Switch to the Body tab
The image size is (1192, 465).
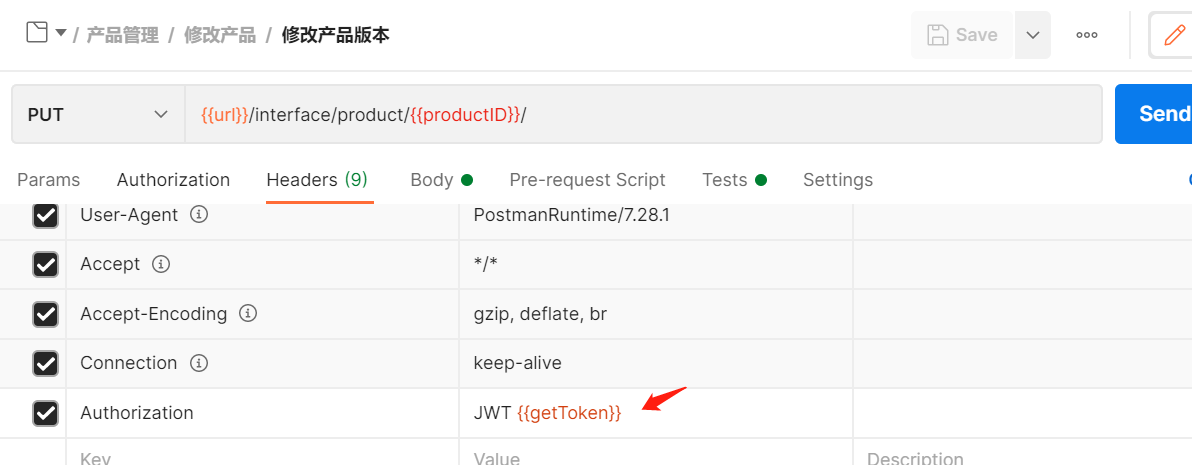[x=432, y=180]
